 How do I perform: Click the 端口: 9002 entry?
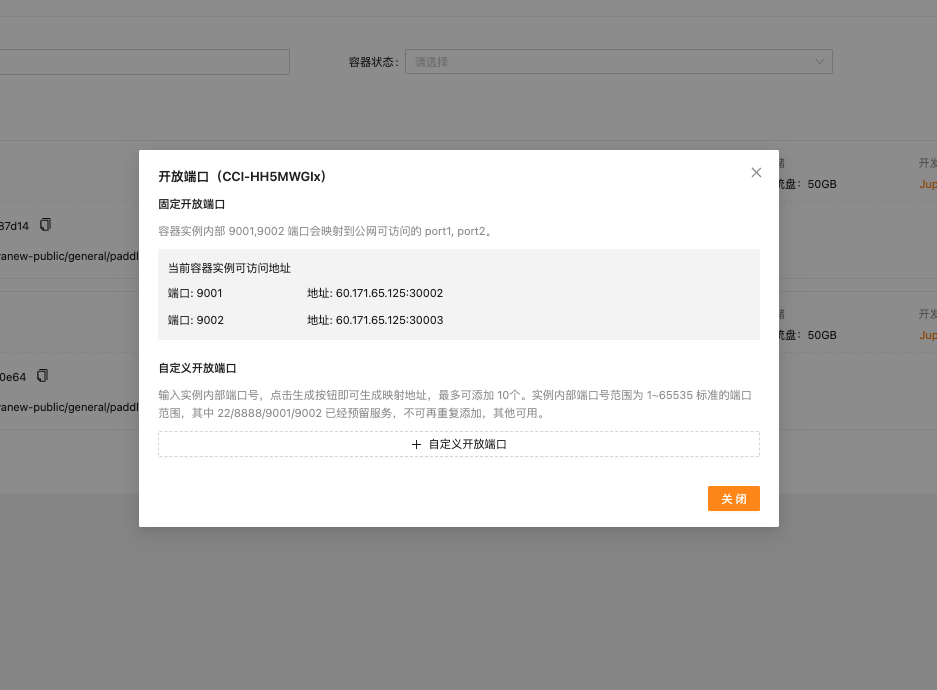pyautogui.click(x=195, y=320)
